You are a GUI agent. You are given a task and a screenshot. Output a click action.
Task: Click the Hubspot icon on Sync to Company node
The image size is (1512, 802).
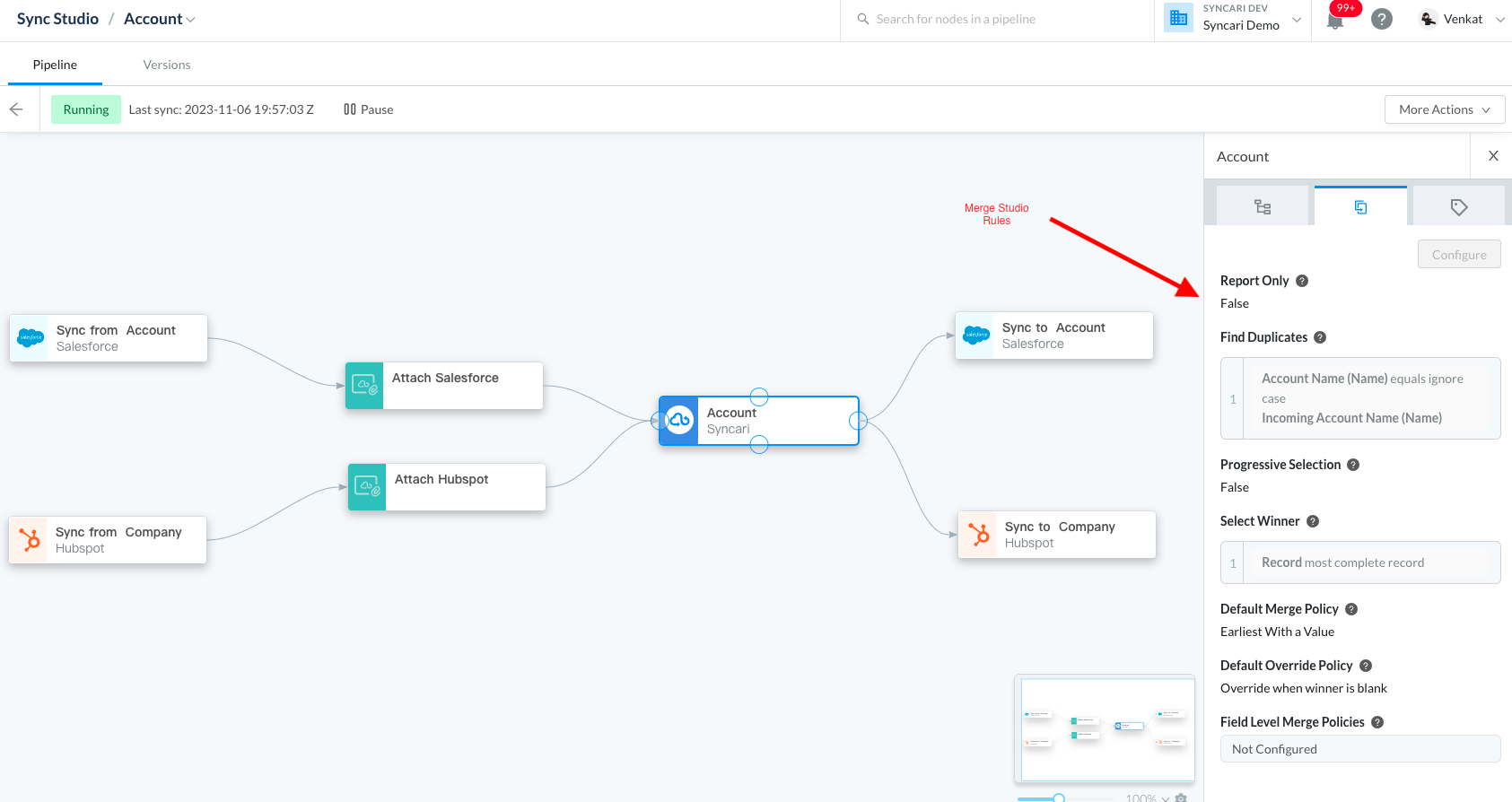[979, 535]
